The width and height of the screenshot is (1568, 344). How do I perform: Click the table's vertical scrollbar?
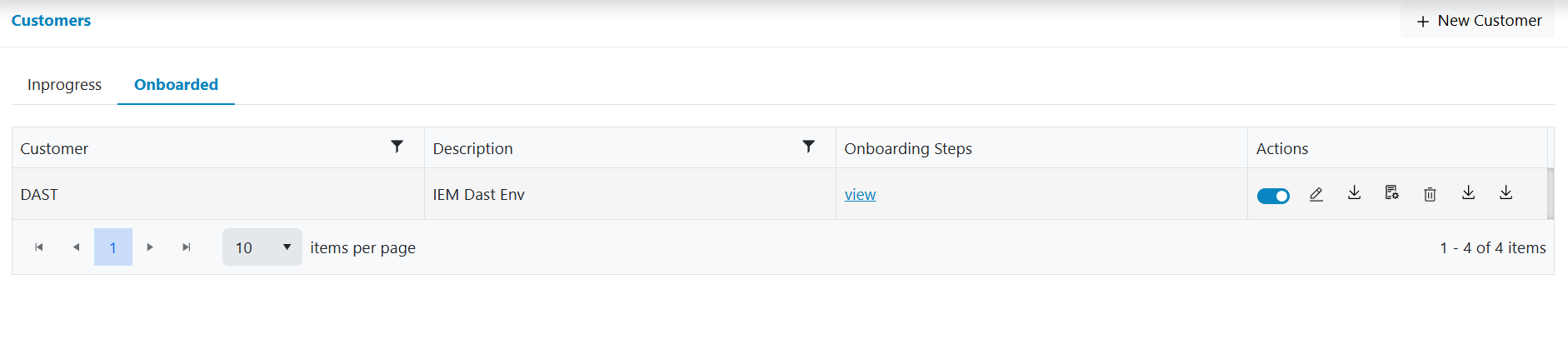pos(1551,193)
